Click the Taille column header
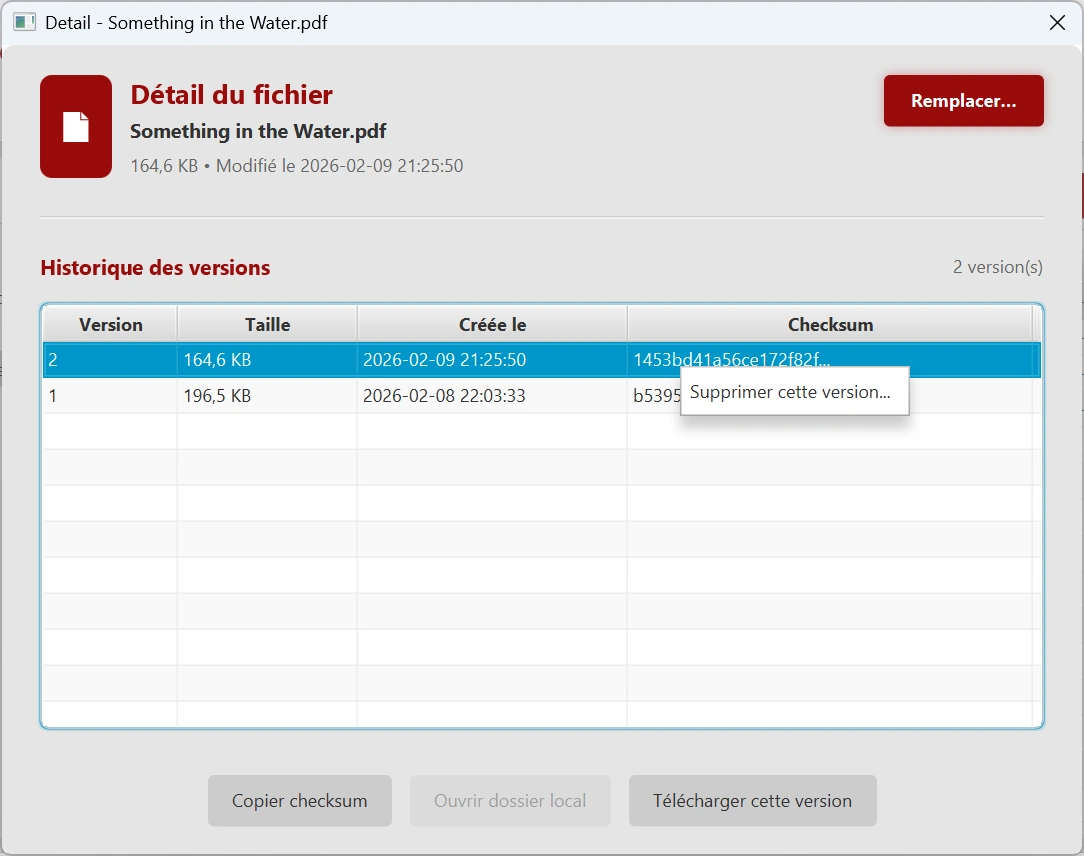This screenshot has height=856, width=1084. (x=266, y=324)
